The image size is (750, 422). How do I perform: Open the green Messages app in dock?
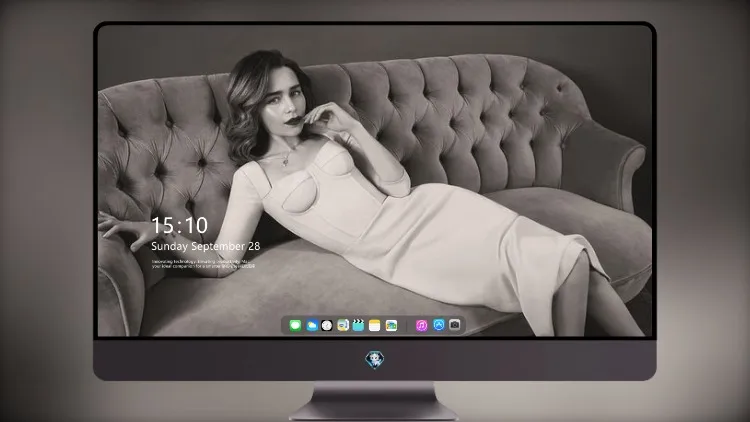[295, 325]
